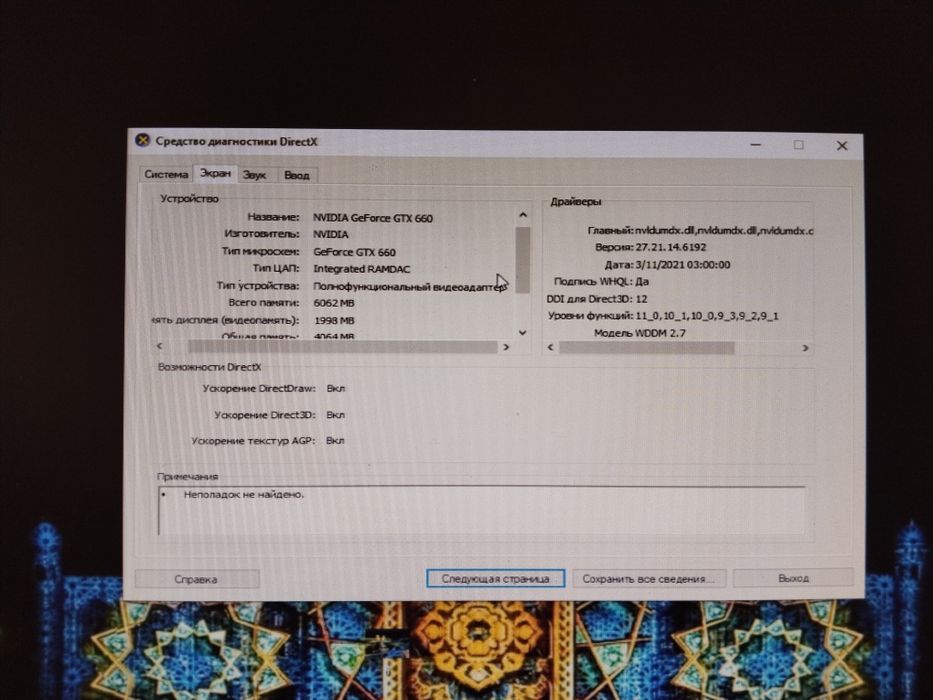Click device panel vertical scrollbar thumb
The width and height of the screenshot is (933, 700).
pyautogui.click(x=522, y=260)
